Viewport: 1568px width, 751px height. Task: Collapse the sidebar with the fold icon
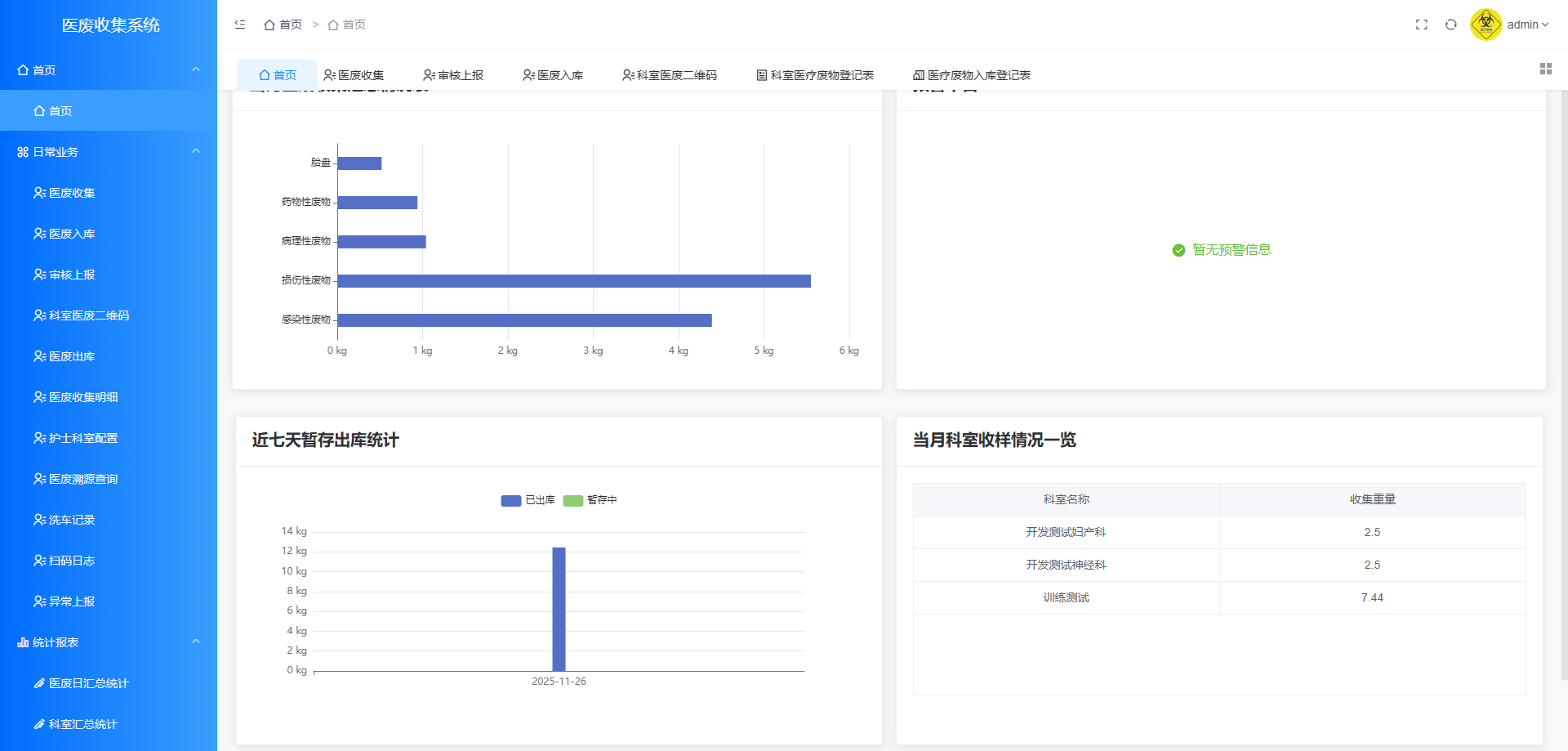[240, 25]
